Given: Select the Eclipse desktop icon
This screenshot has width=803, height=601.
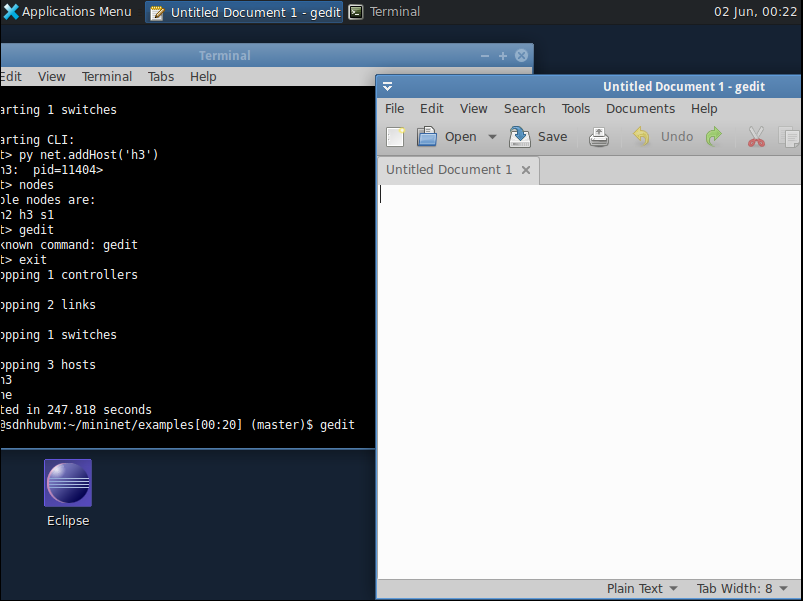Looking at the screenshot, I should 68,493.
